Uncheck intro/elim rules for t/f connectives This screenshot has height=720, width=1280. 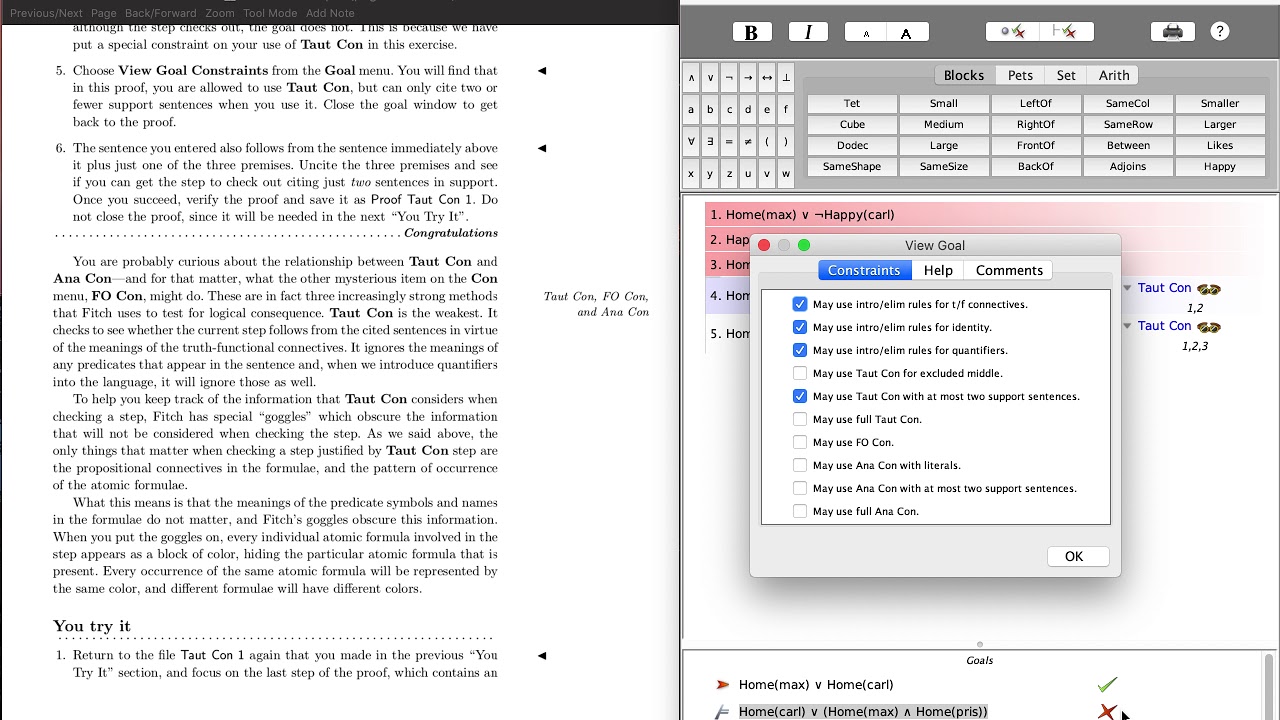[x=800, y=304]
